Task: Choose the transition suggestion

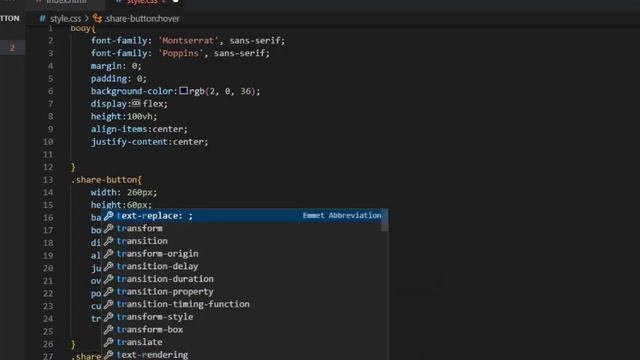Action: click(x=244, y=241)
